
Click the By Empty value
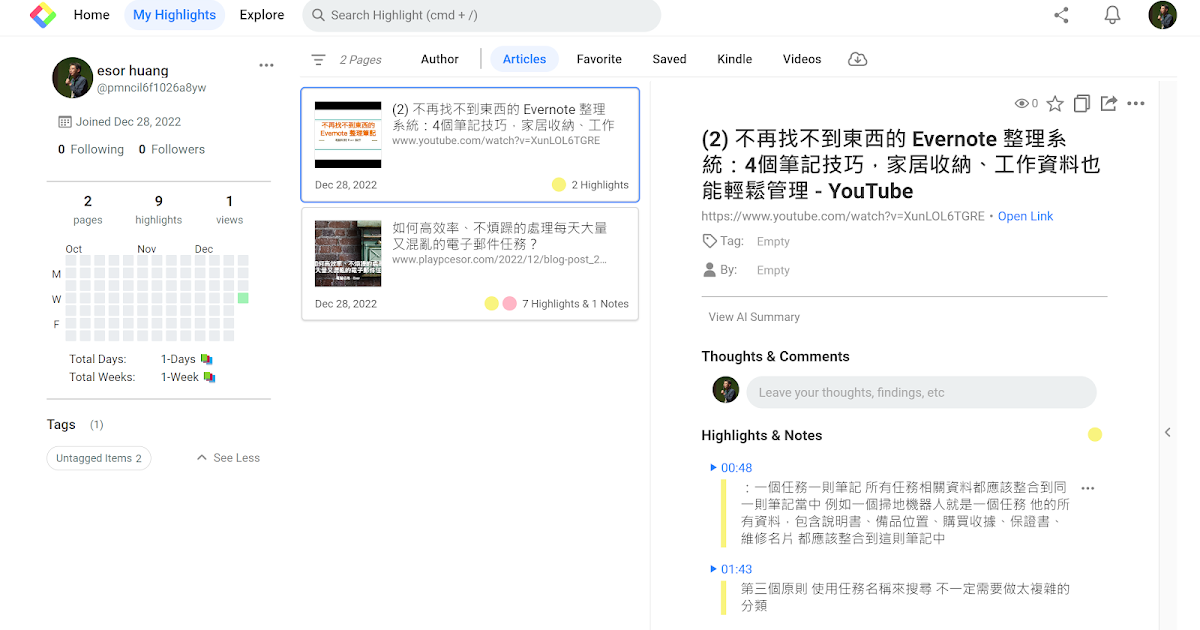pyautogui.click(x=773, y=270)
